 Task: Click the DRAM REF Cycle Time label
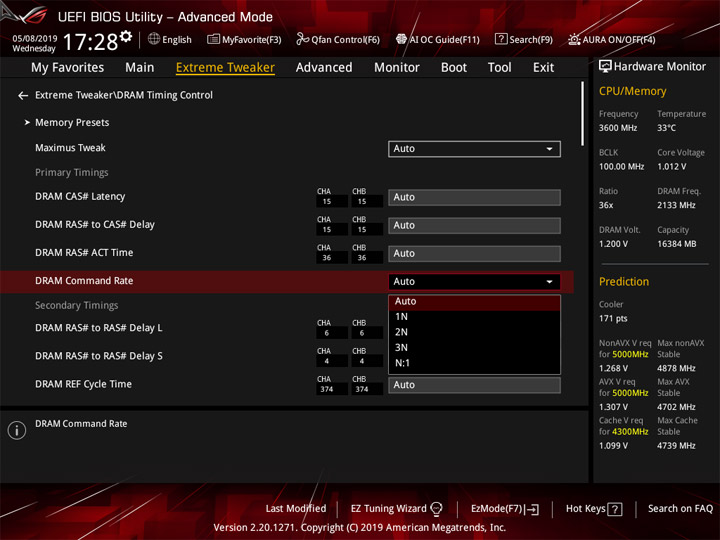[x=84, y=384]
